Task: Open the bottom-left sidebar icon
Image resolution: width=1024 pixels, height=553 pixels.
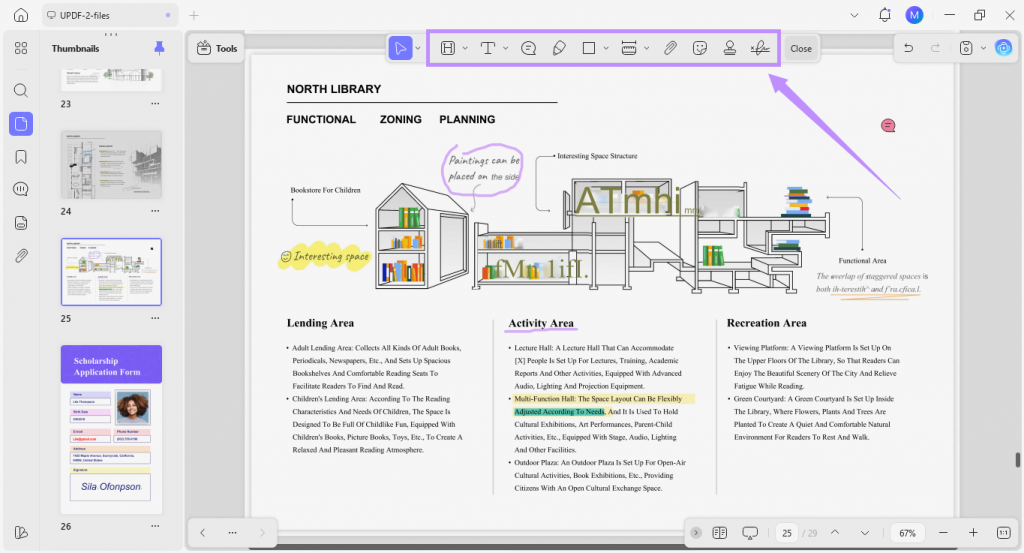Action: click(x=21, y=532)
